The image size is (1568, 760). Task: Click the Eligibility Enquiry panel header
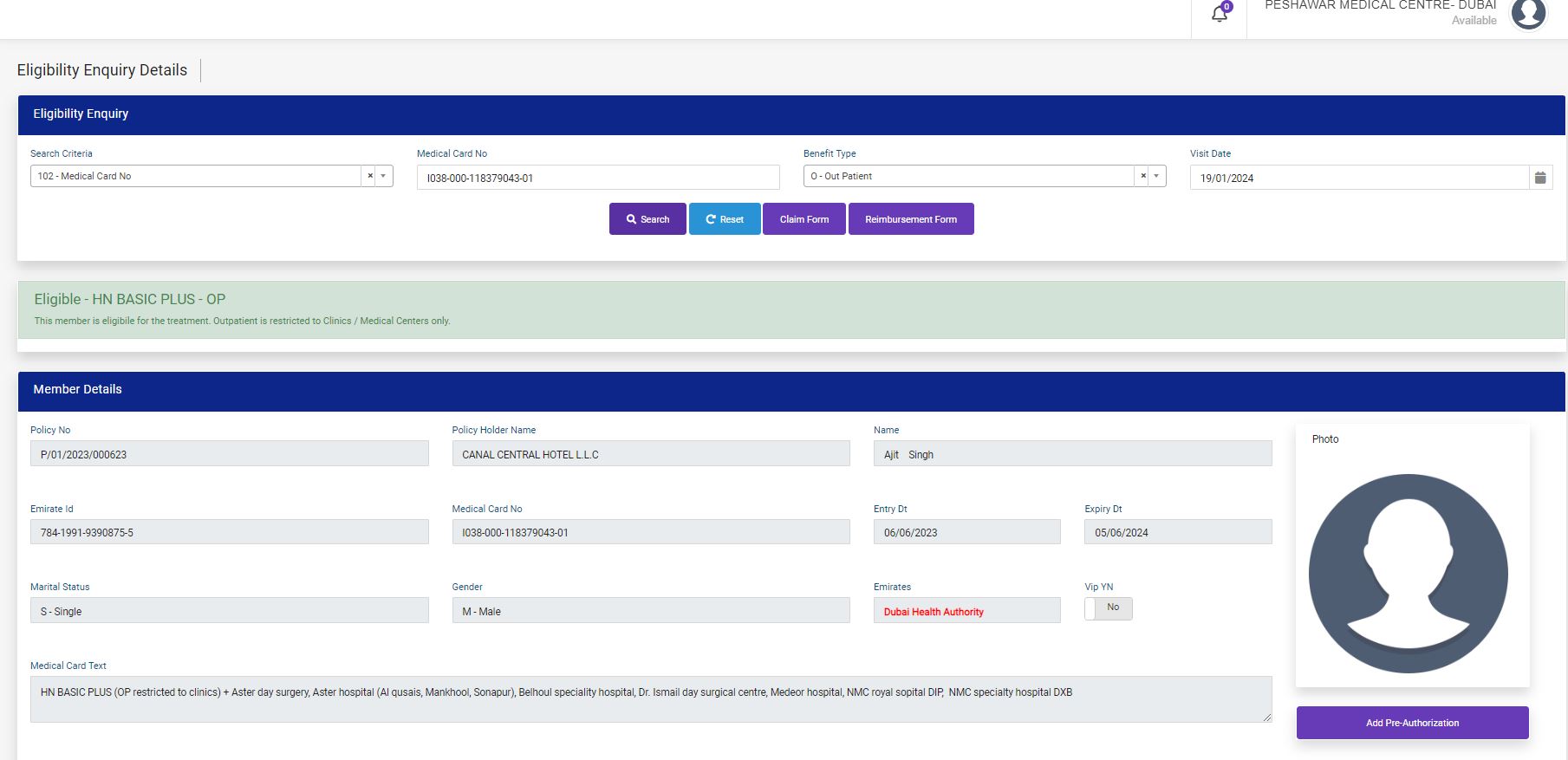point(791,114)
